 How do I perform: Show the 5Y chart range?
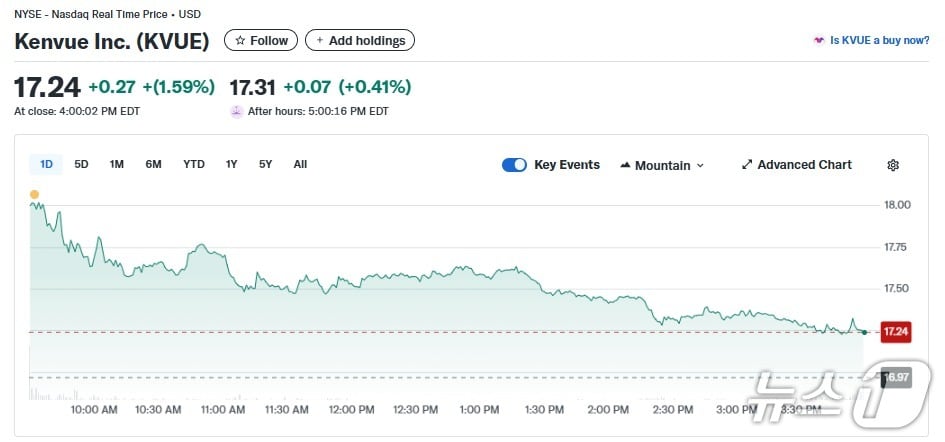[x=266, y=164]
